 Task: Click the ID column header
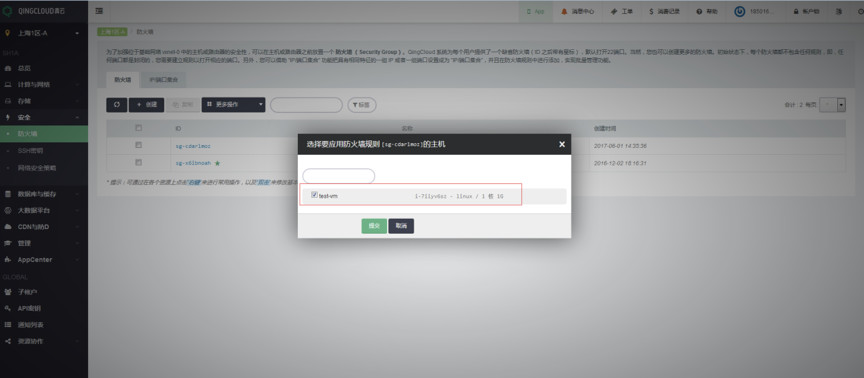[x=178, y=128]
